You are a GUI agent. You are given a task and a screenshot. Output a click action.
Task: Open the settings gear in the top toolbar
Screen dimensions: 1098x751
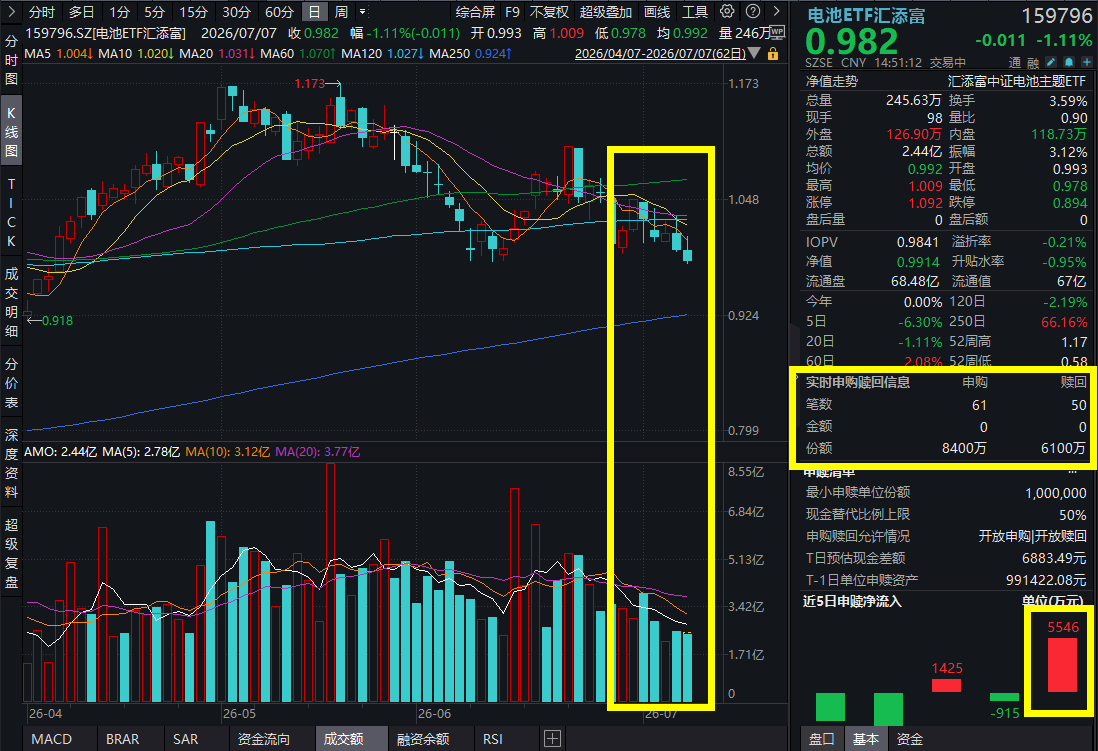coord(728,11)
